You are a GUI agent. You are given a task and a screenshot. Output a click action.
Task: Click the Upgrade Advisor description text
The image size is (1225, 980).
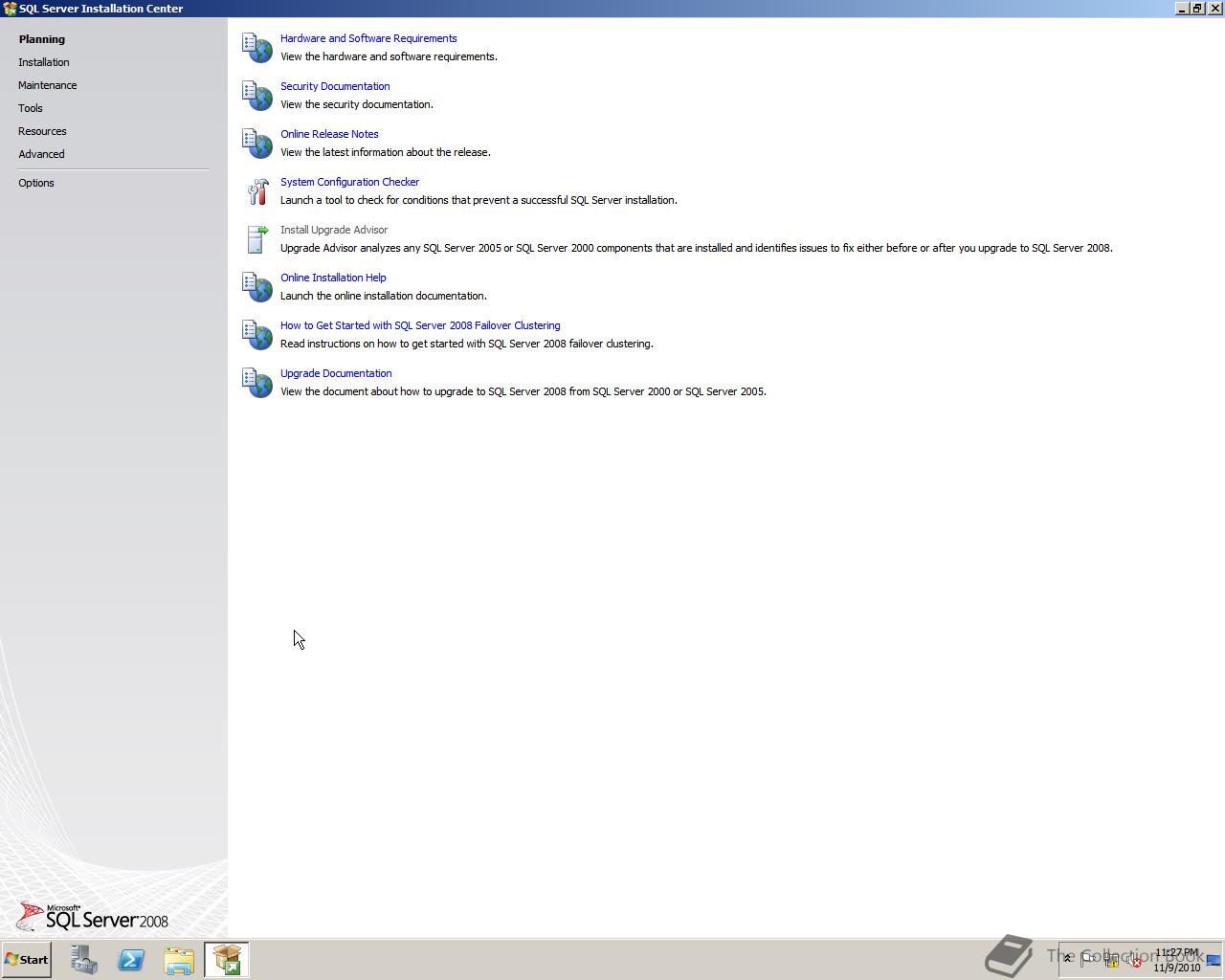coord(697,248)
